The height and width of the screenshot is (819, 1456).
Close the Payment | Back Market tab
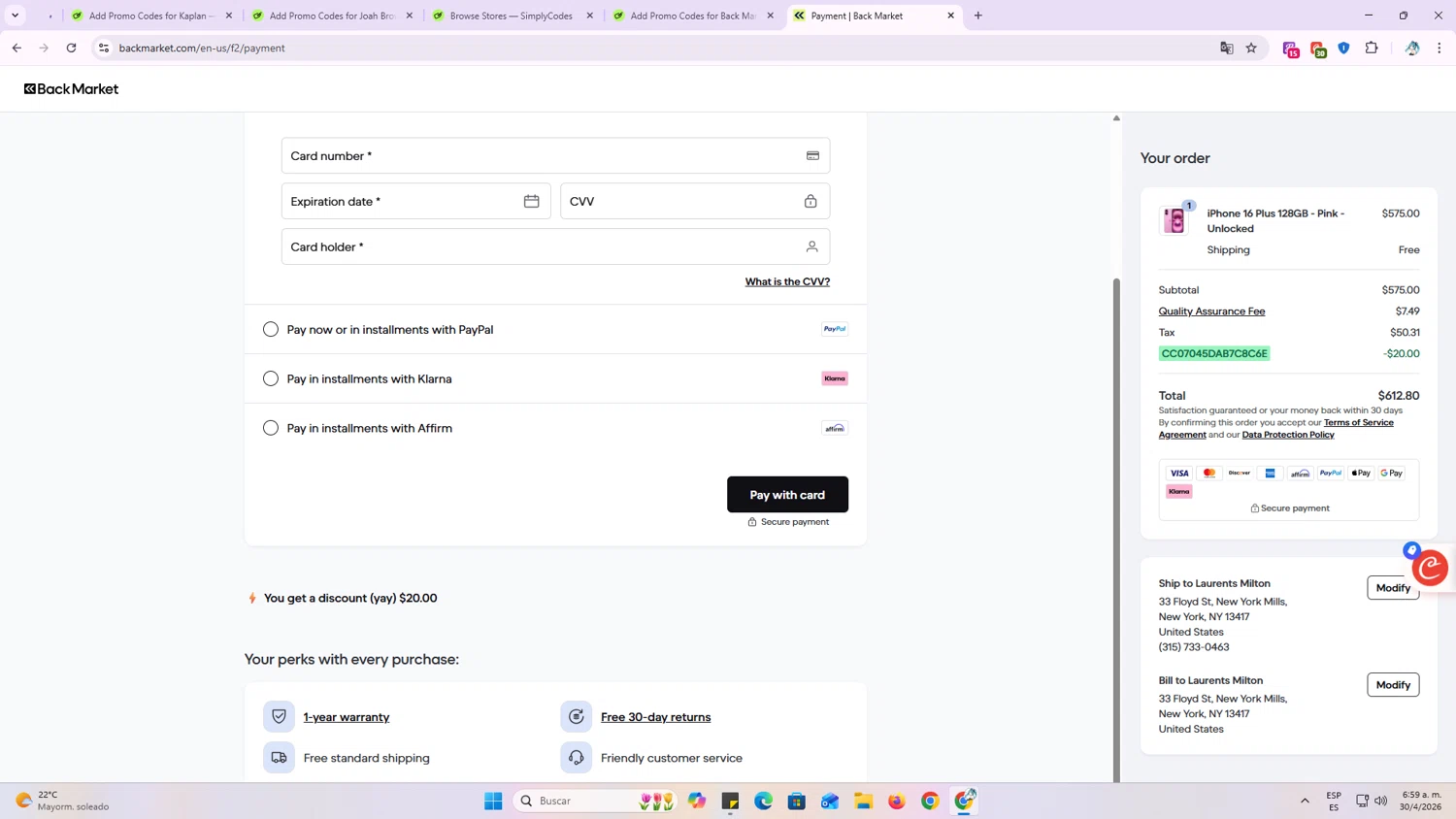click(x=950, y=16)
